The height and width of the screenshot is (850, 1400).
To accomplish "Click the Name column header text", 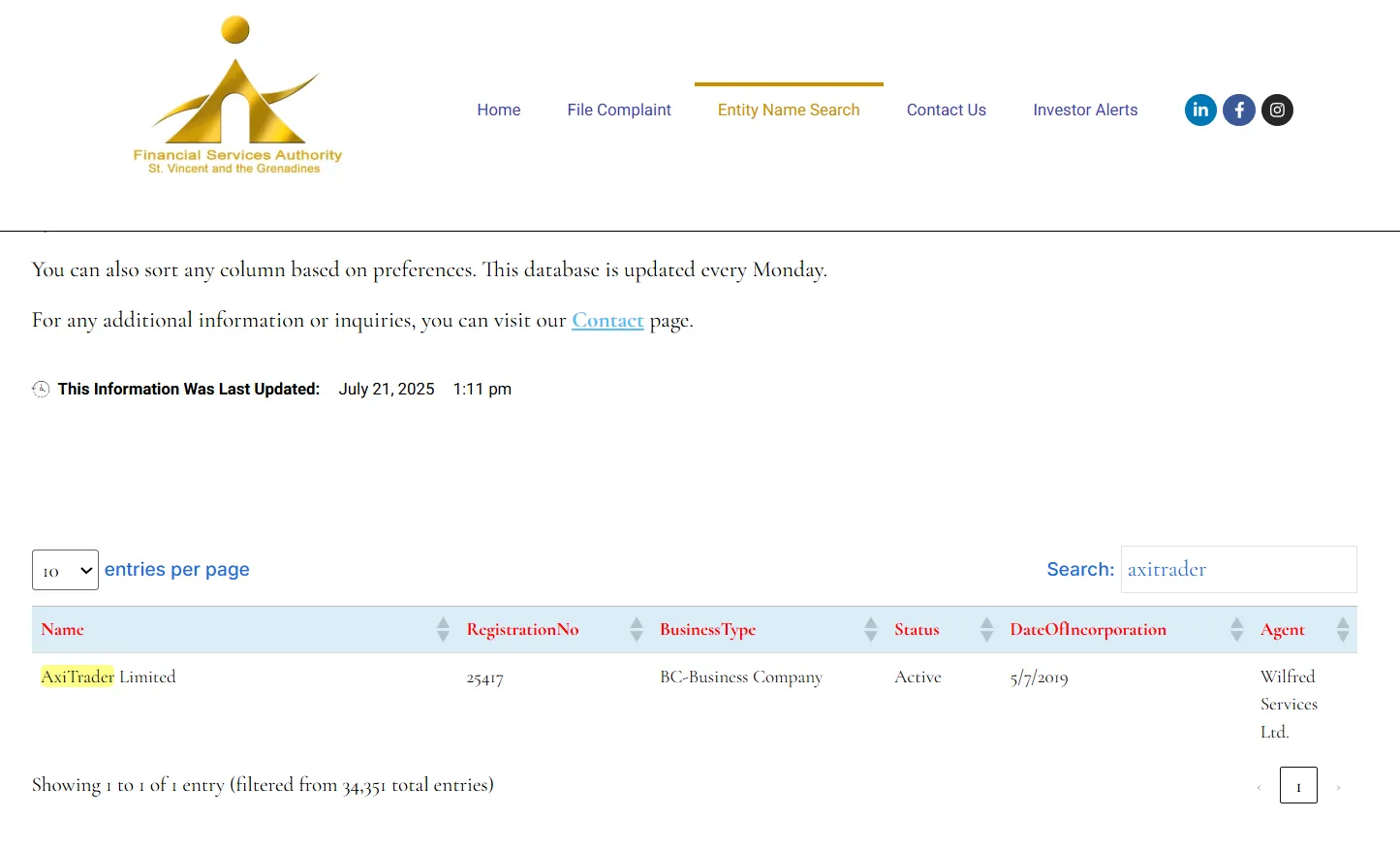I will coord(63,630).
